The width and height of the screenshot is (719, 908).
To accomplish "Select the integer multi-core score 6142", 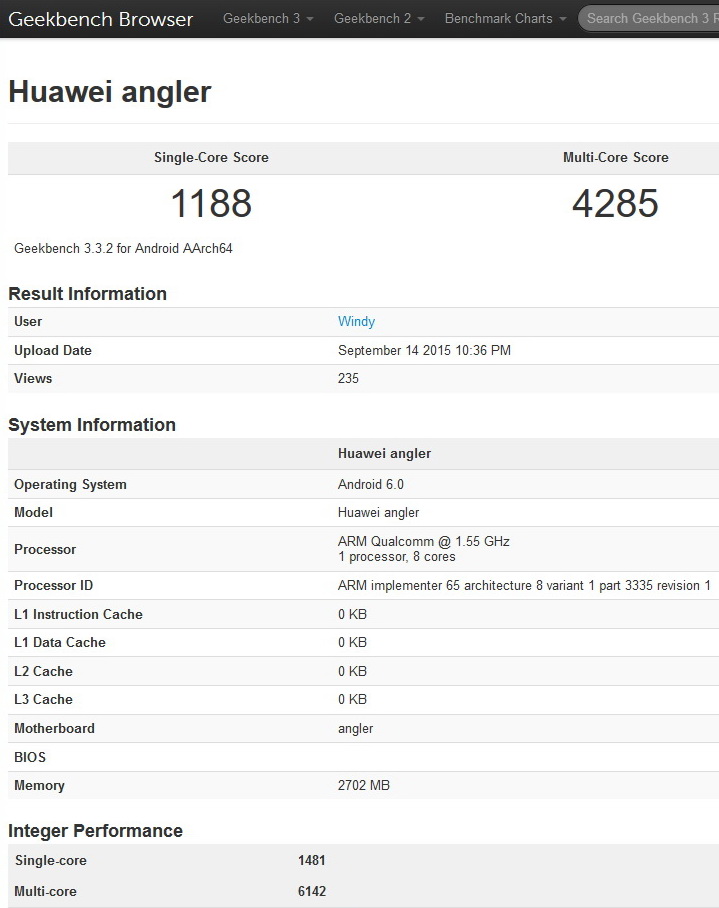I will pyautogui.click(x=311, y=891).
